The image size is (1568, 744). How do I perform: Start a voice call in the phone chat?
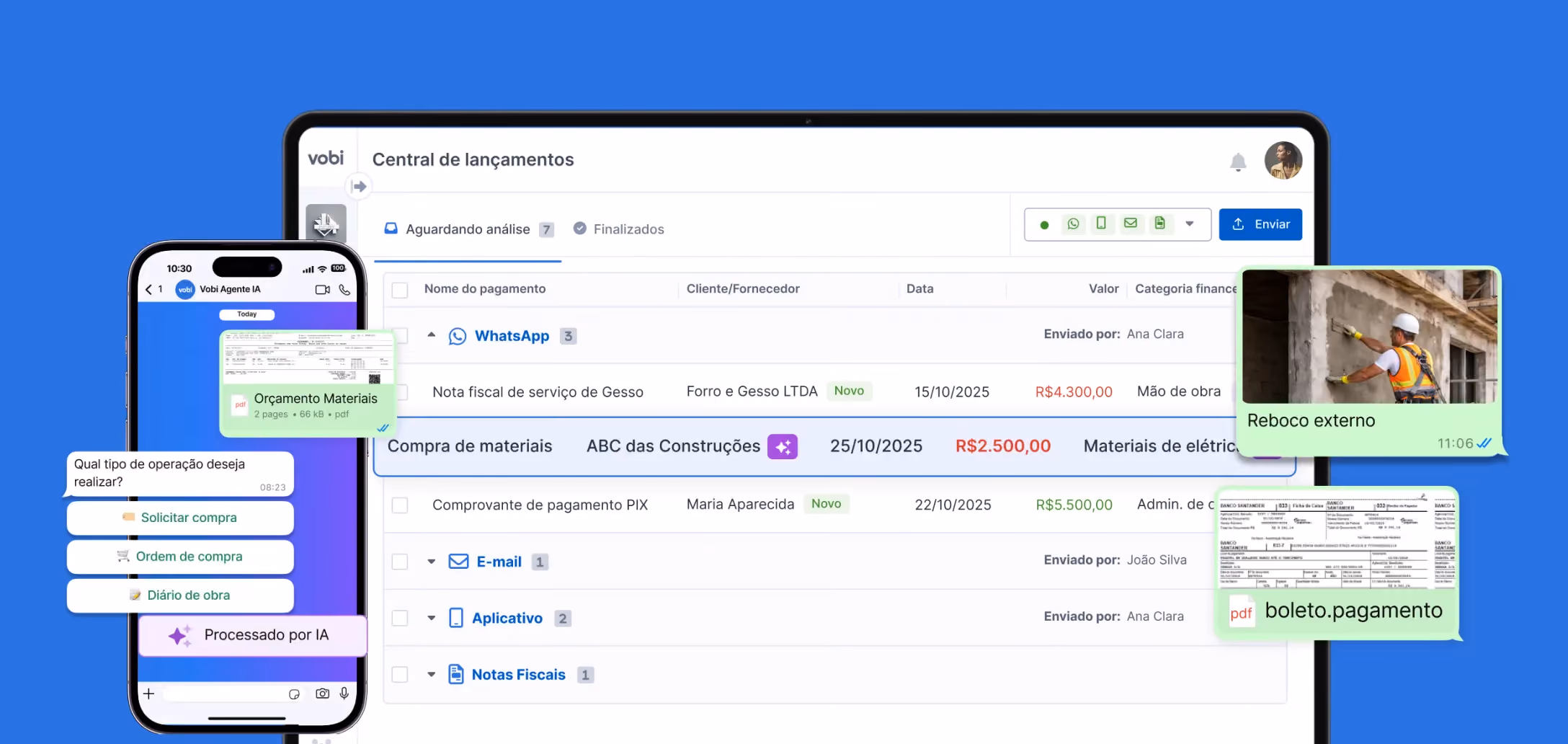coord(345,290)
